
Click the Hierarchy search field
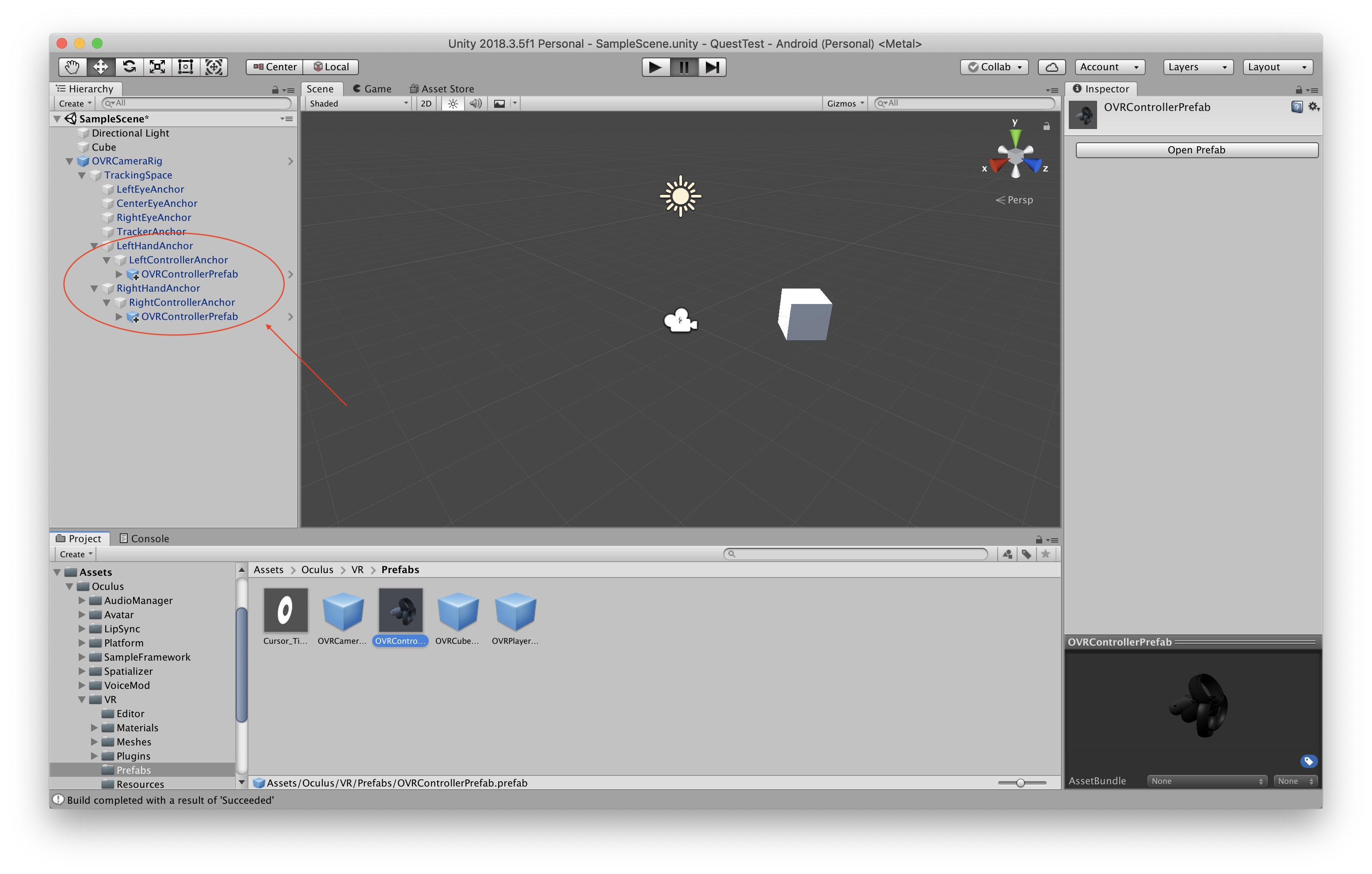point(197,104)
